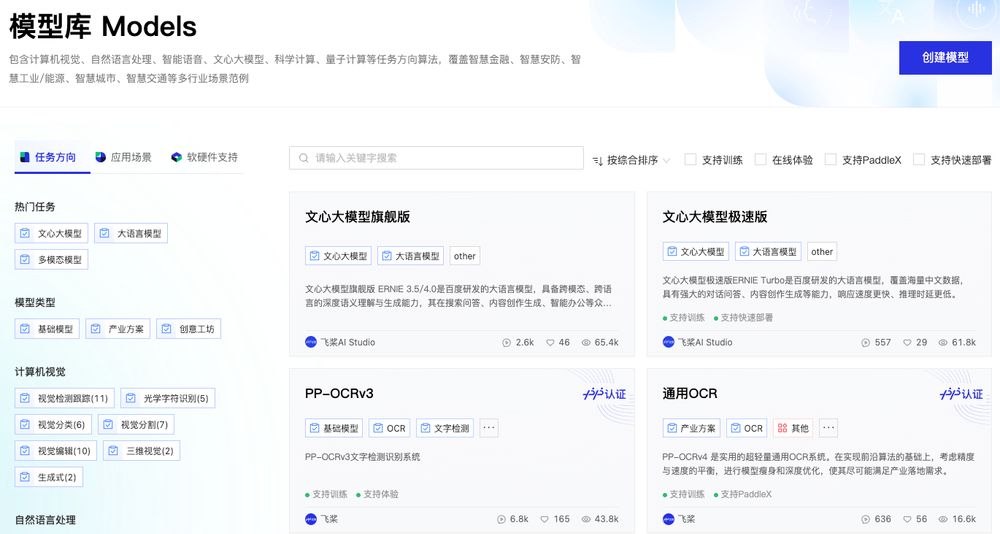
Task: Select the 基础模型 filter under 模型类型
Action: [x=47, y=329]
